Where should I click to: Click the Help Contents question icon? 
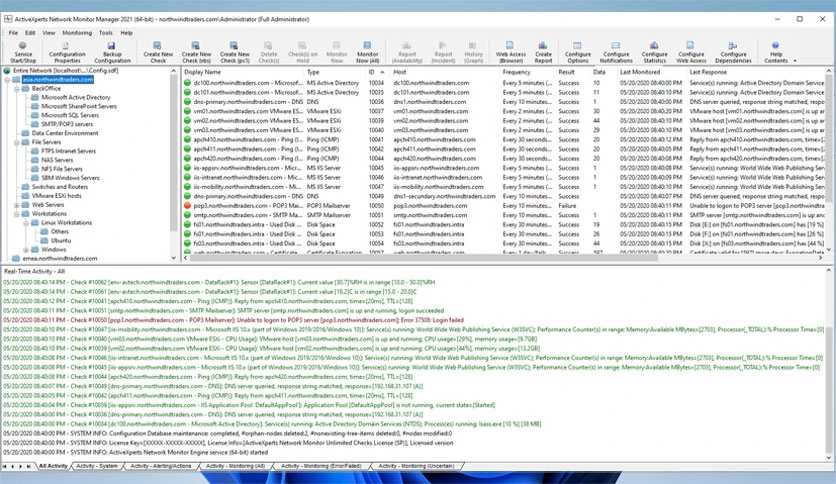(775, 46)
